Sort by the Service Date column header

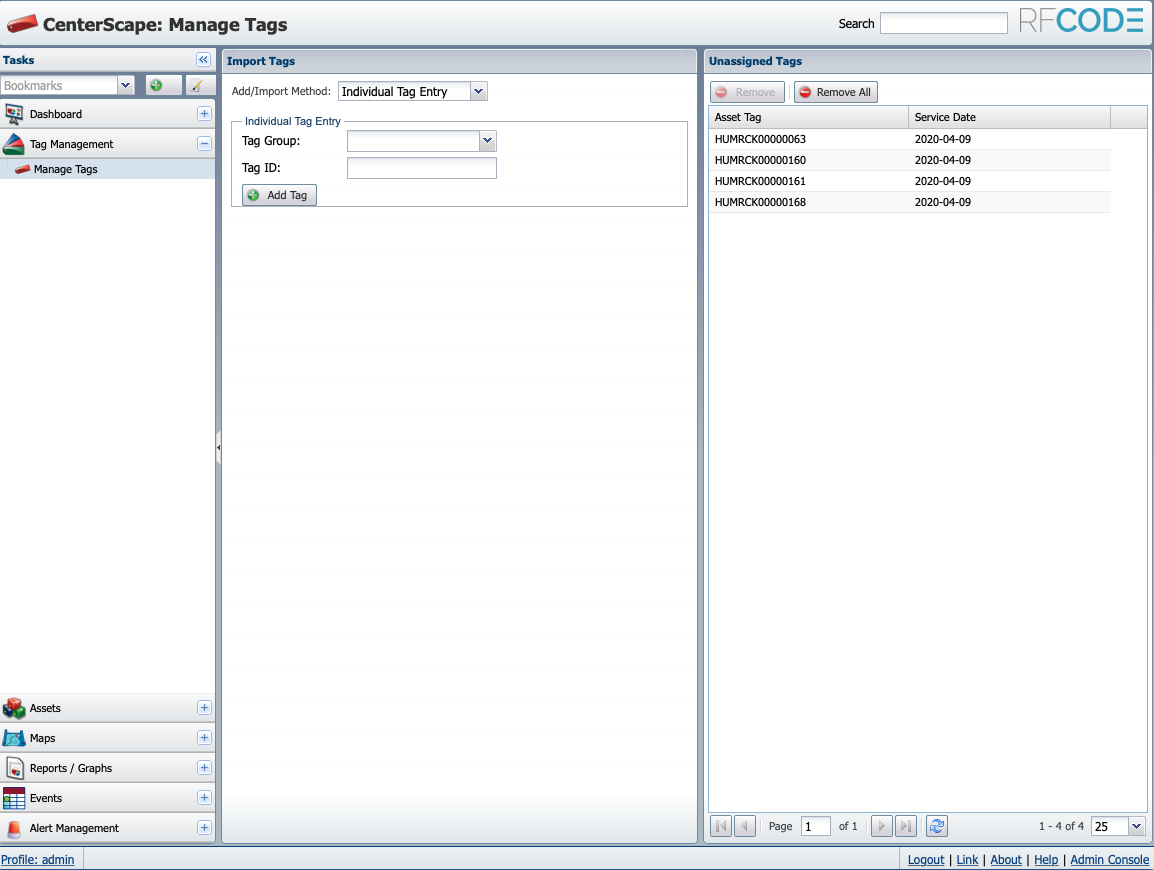pyautogui.click(x=1009, y=117)
